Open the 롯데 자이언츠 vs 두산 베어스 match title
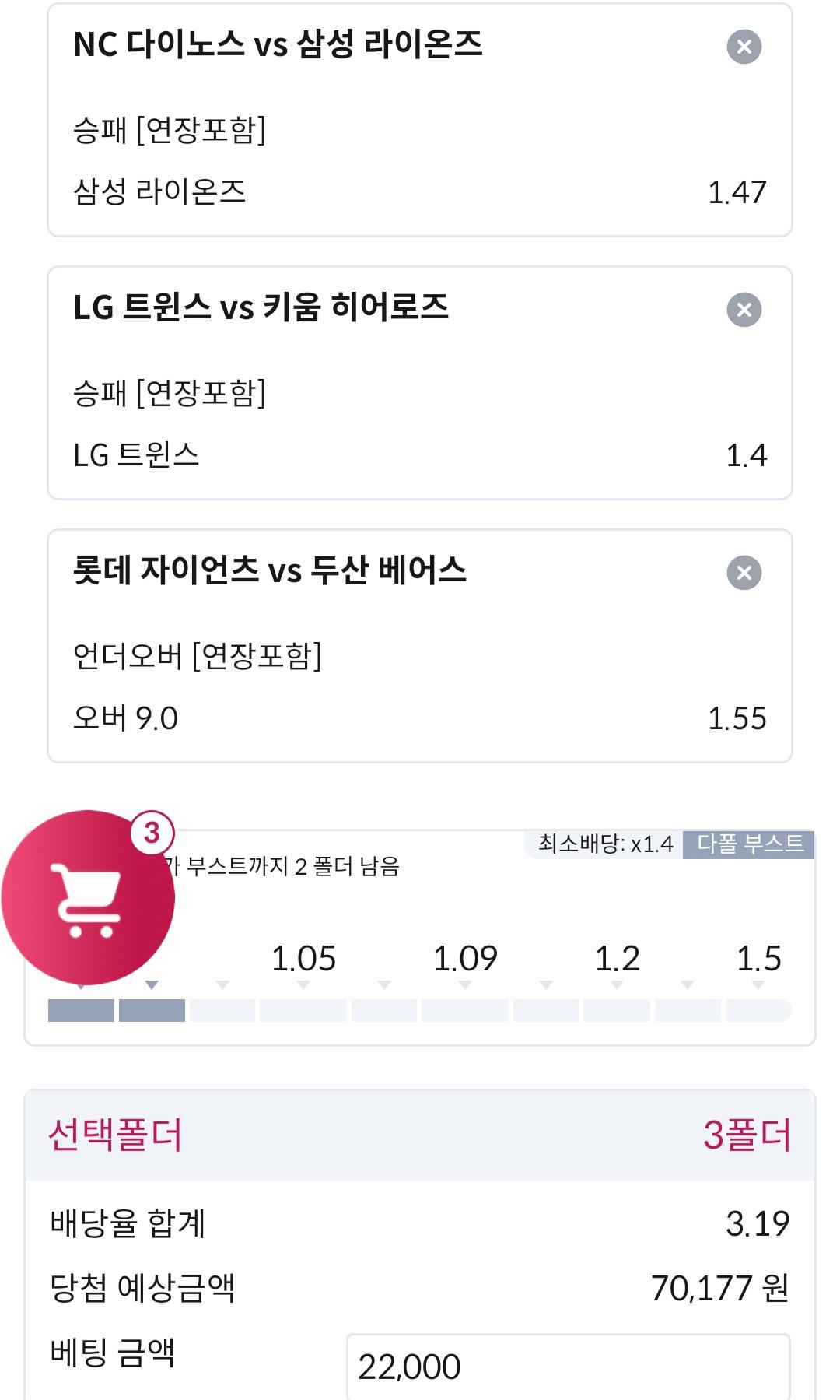The height and width of the screenshot is (1400, 840). (269, 570)
